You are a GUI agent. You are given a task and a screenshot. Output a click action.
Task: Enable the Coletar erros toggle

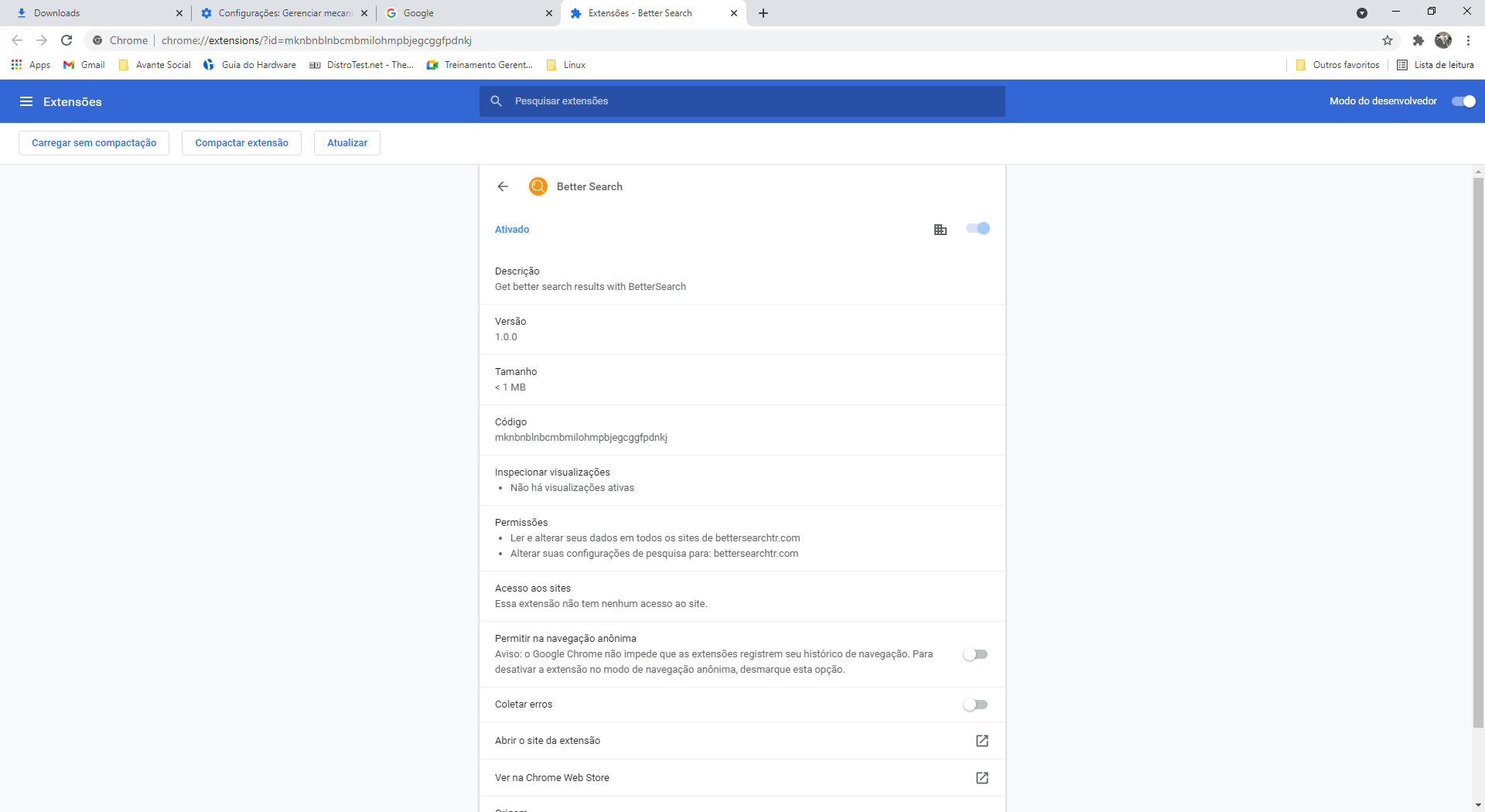(x=975, y=705)
